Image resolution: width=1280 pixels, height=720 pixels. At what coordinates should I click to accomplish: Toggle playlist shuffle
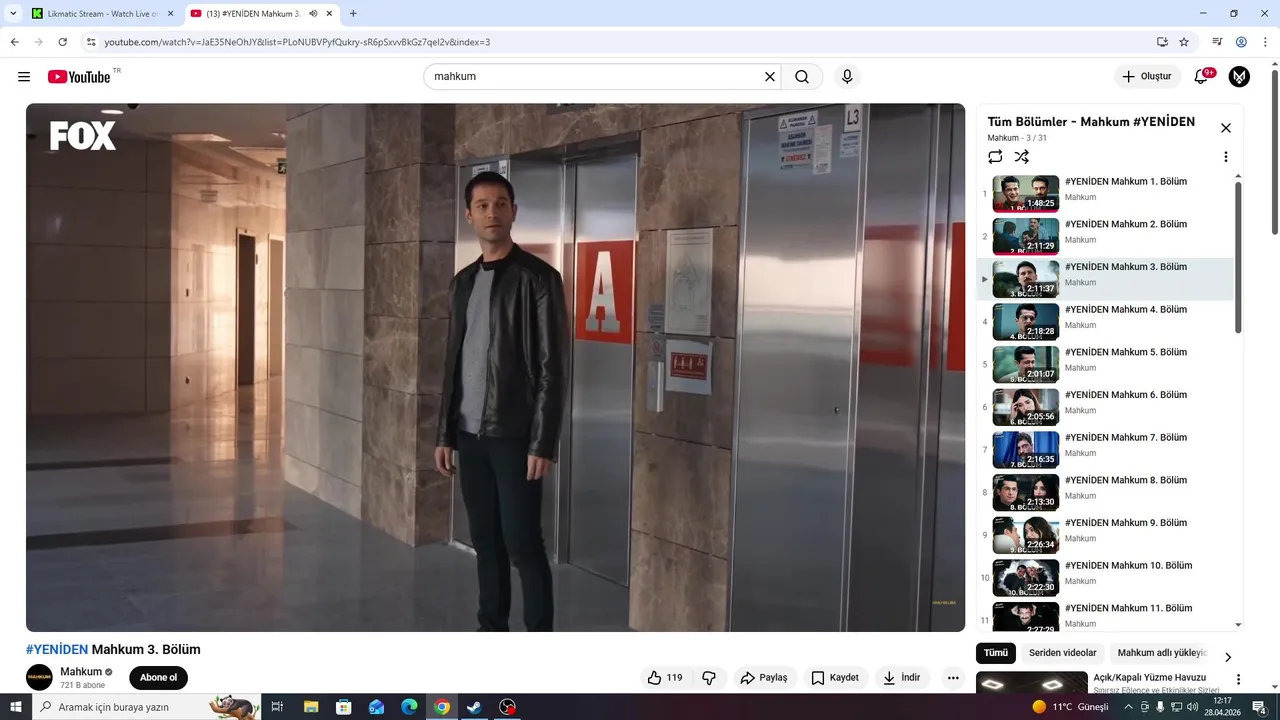pyautogui.click(x=1021, y=157)
